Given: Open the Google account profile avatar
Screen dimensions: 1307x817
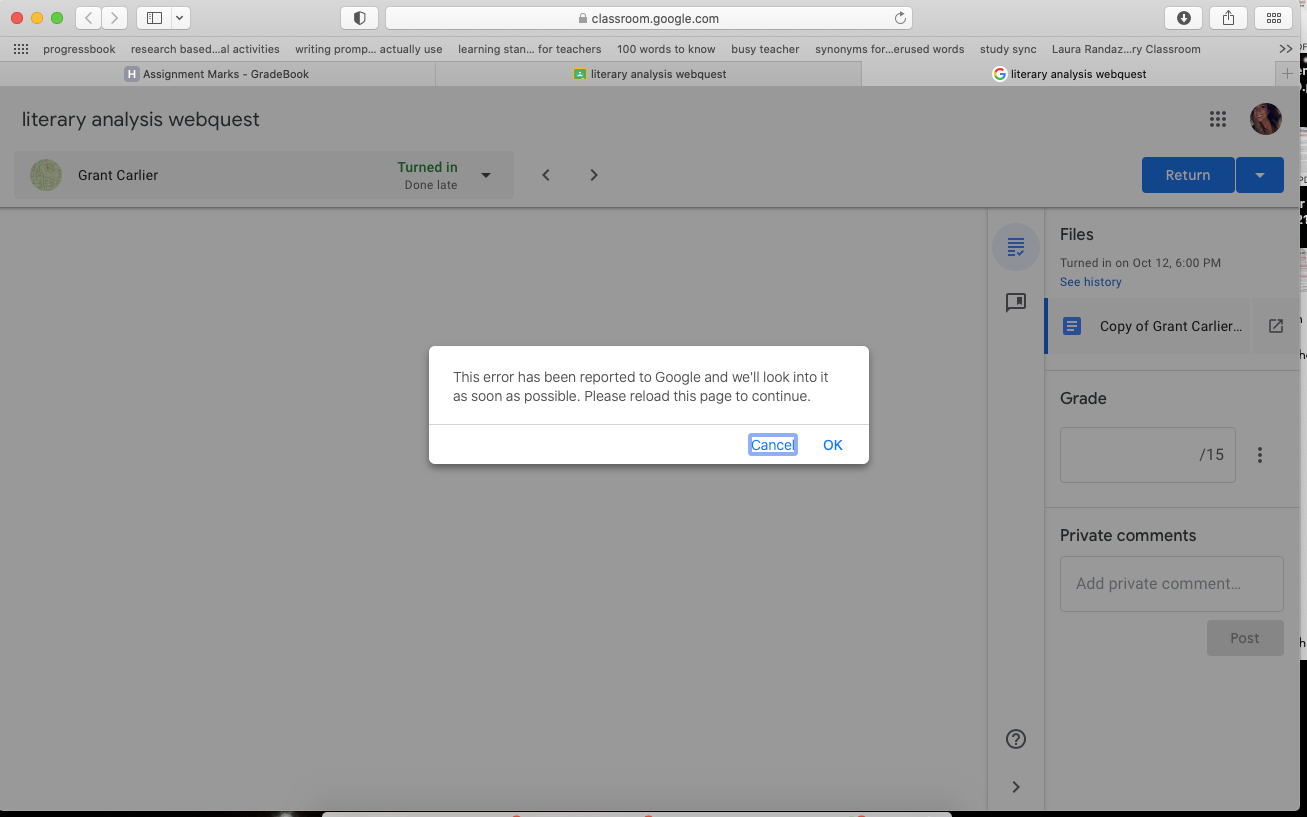Looking at the screenshot, I should pos(1266,119).
